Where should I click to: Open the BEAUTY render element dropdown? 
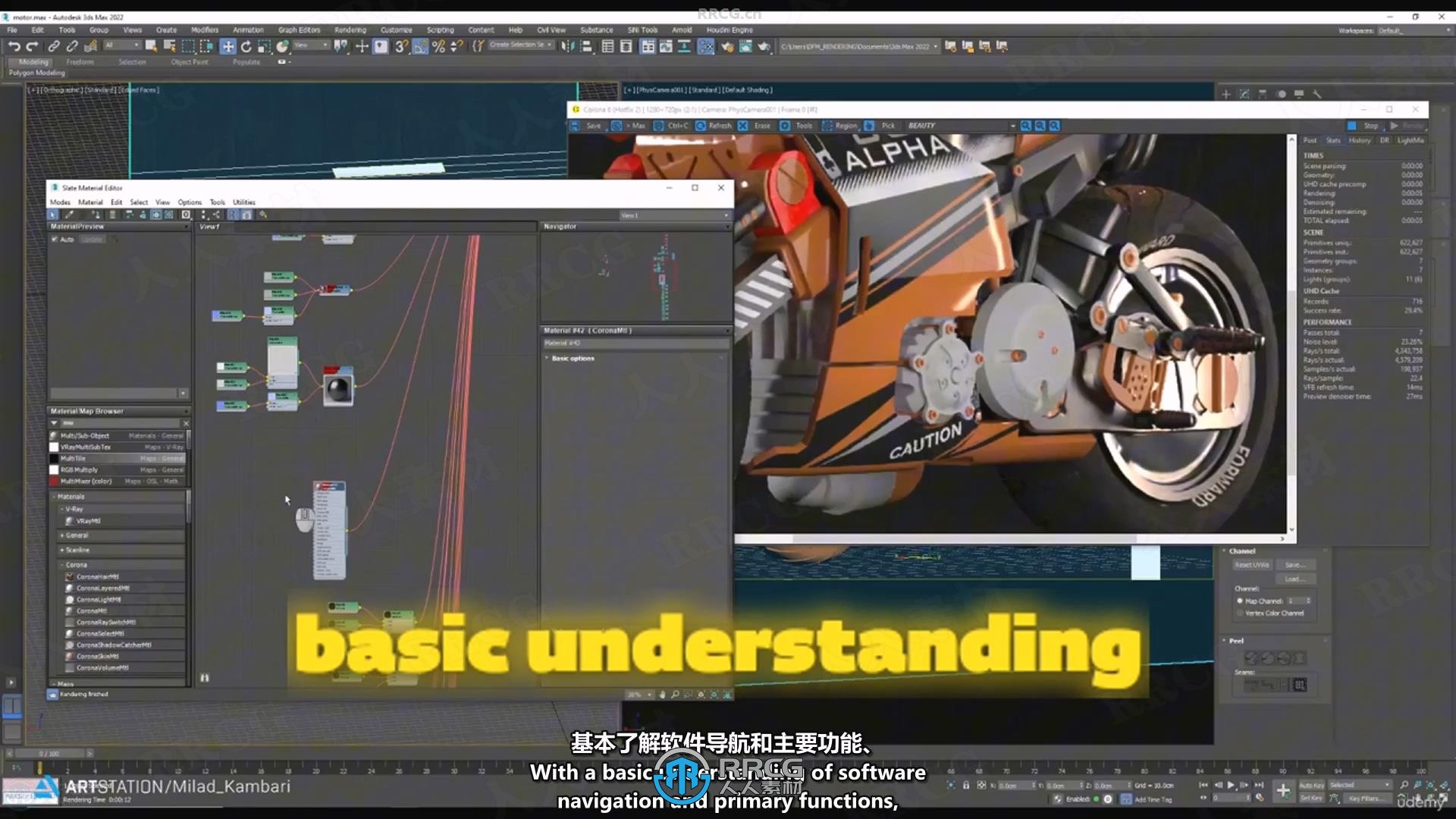point(961,126)
